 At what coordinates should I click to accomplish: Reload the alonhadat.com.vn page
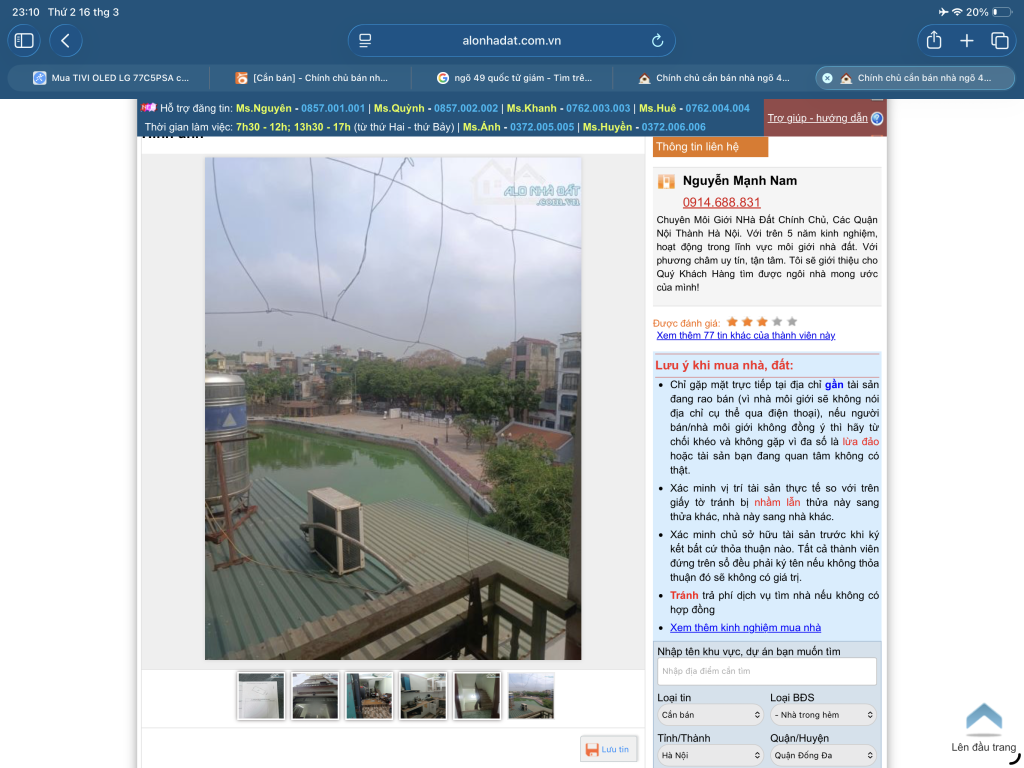(657, 40)
